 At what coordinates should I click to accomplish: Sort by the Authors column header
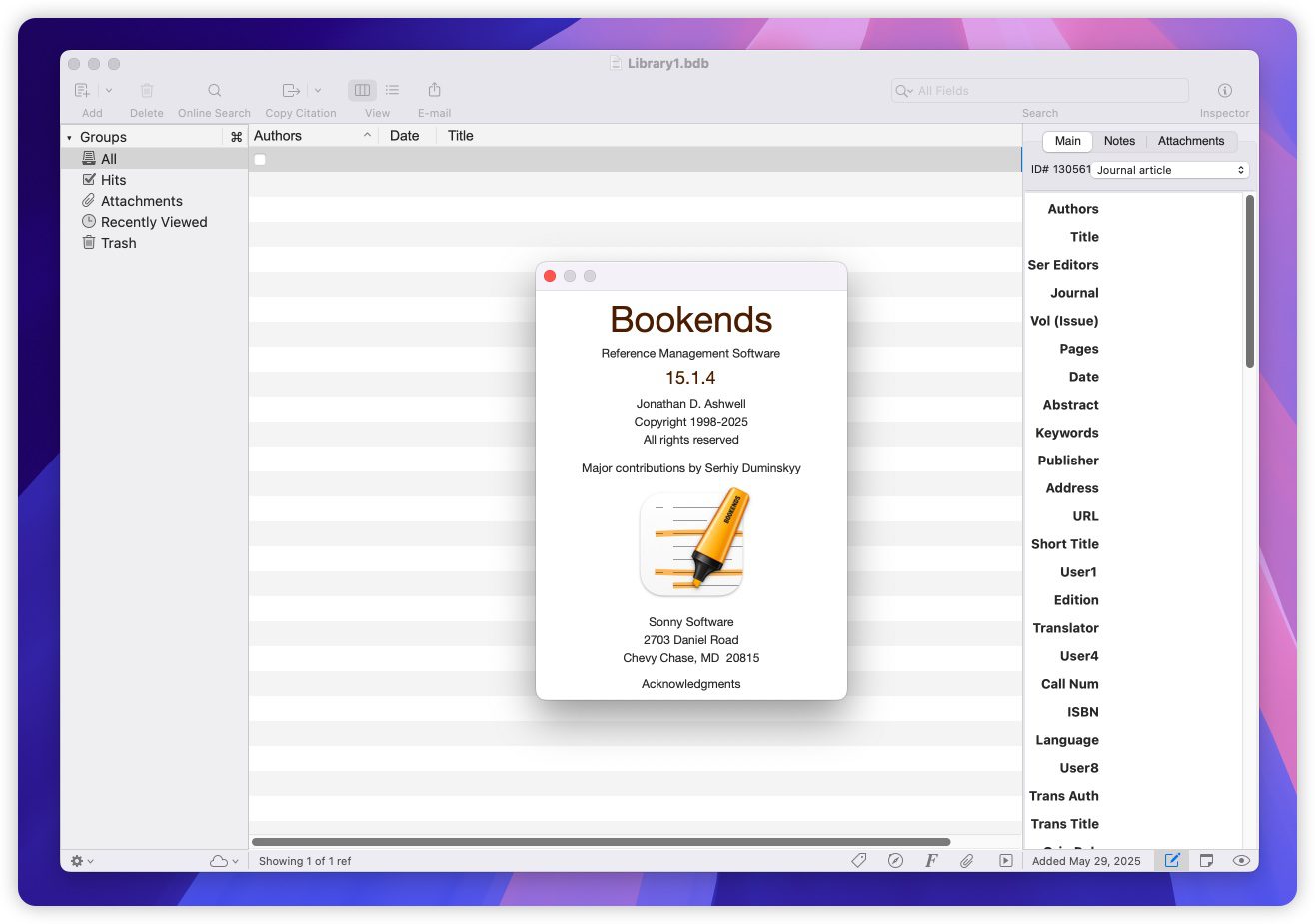(x=312, y=136)
